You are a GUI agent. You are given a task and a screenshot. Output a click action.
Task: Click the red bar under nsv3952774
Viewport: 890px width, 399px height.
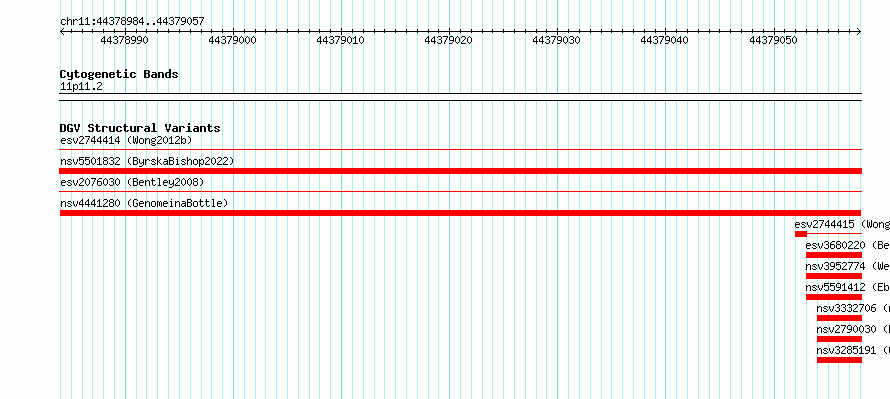(834, 276)
